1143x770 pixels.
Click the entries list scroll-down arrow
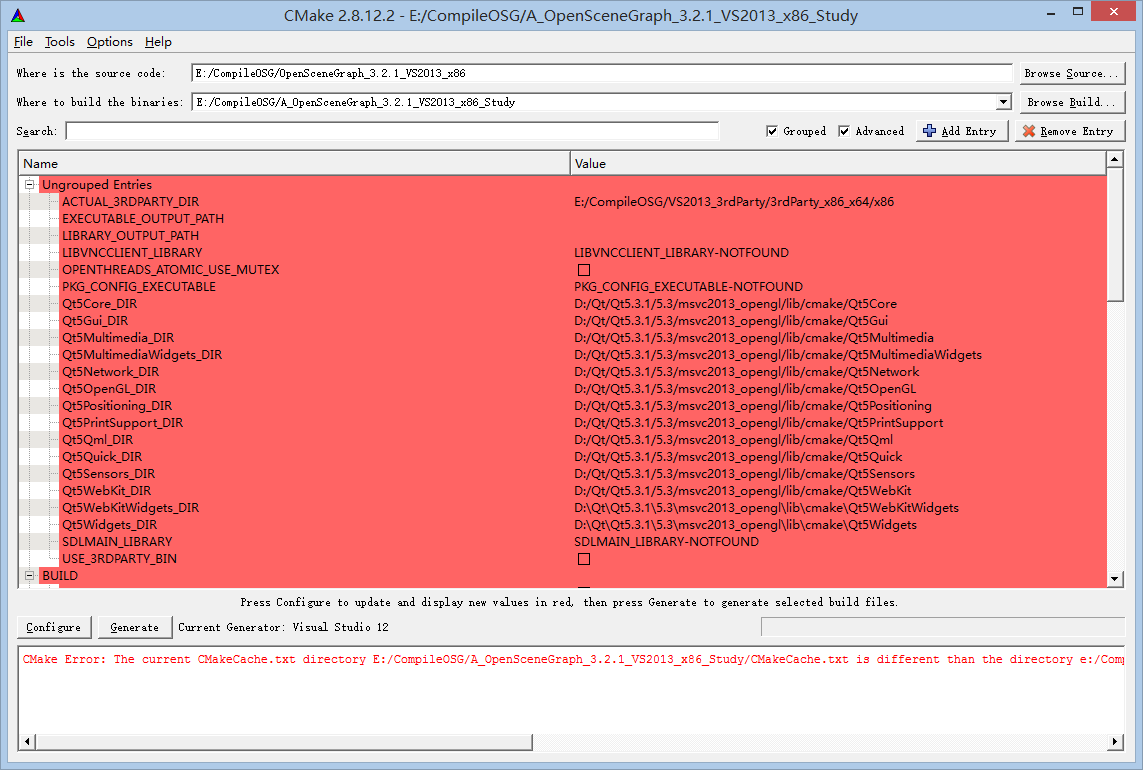pos(1114,579)
